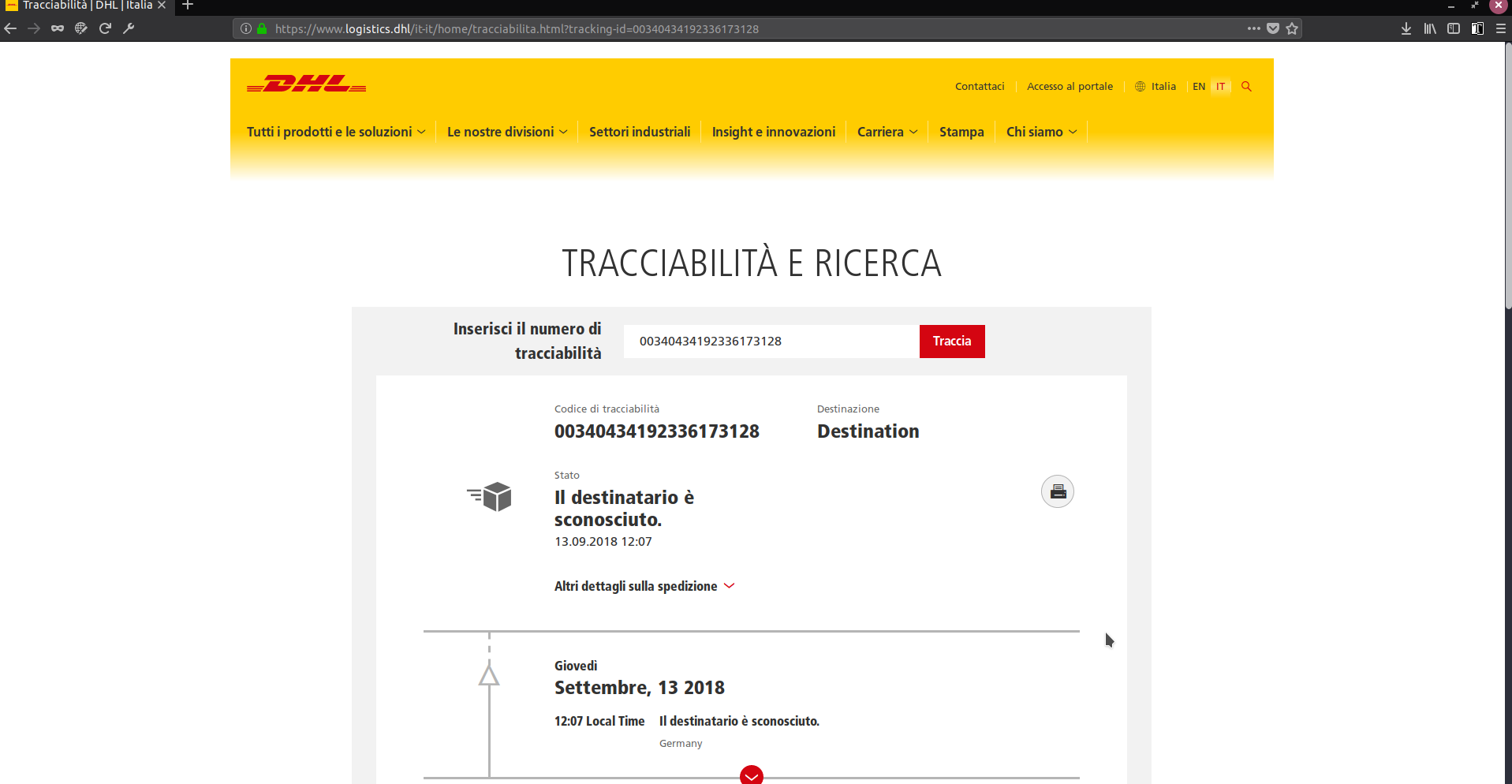Close the Tracciabilità DHL Italia tab
1512x784 pixels.
tap(162, 6)
